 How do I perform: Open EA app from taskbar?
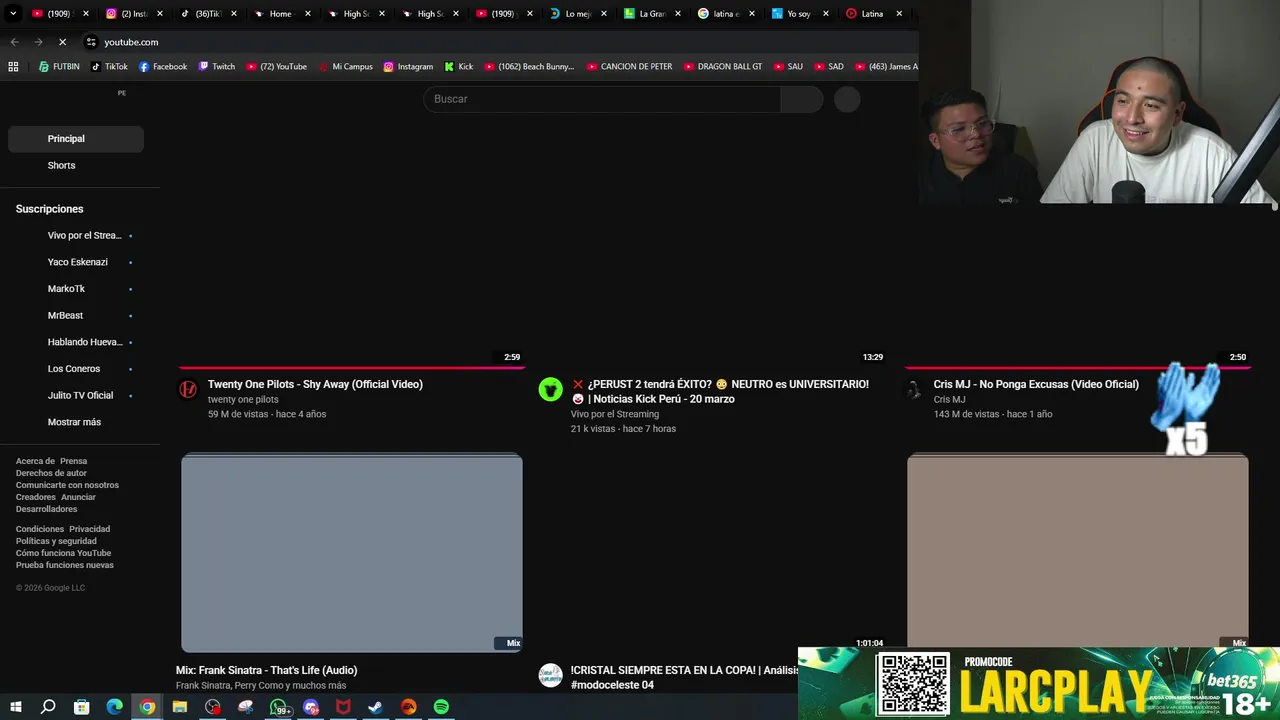tap(409, 707)
